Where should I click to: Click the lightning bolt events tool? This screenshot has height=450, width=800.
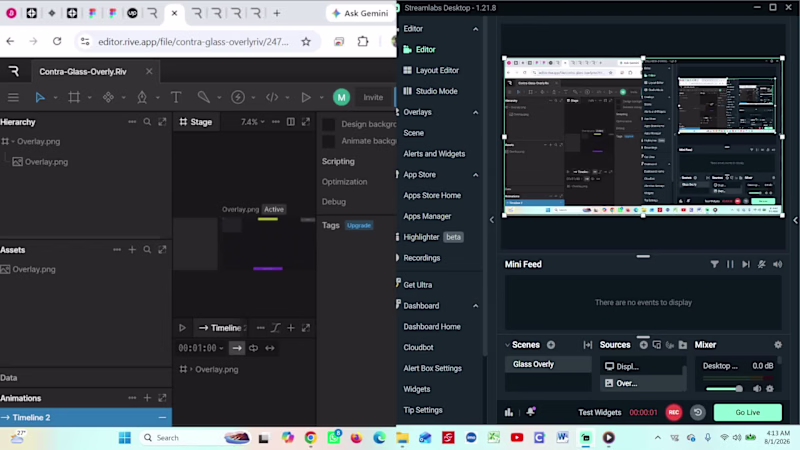pyautogui.click(x=238, y=97)
